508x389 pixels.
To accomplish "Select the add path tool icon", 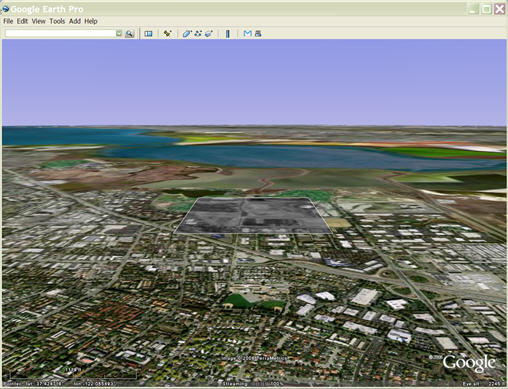I will [x=198, y=34].
